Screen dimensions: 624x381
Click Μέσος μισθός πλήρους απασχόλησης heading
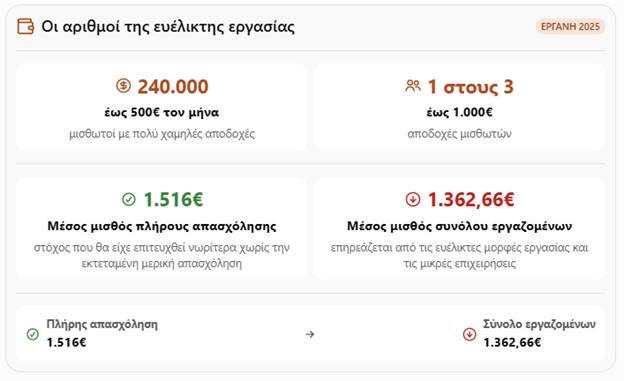162,226
